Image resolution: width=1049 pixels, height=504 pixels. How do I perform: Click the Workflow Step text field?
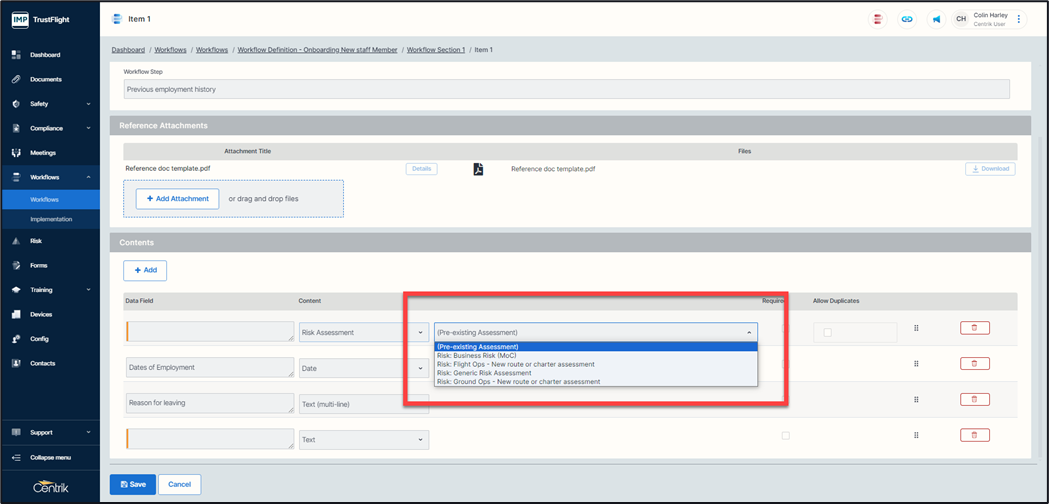click(x=566, y=89)
